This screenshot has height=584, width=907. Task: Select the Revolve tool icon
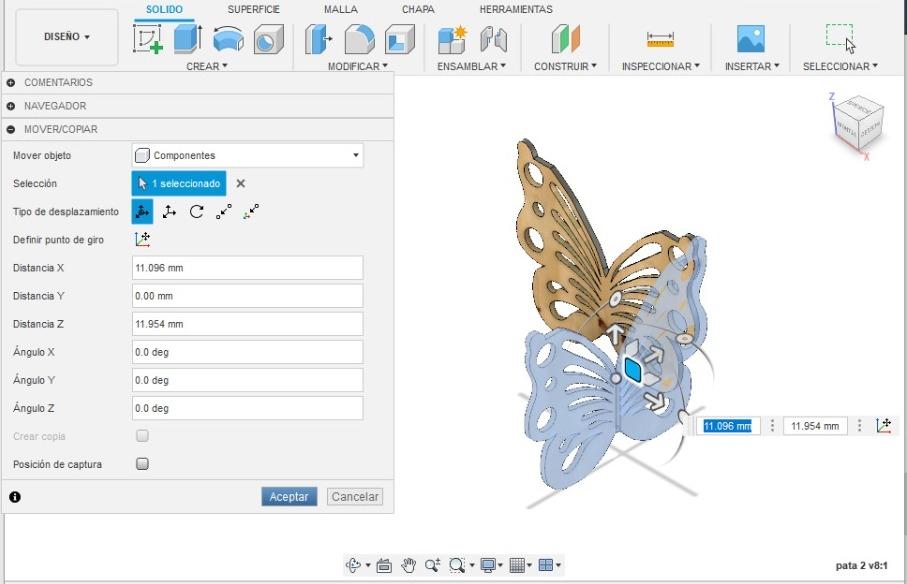228,39
